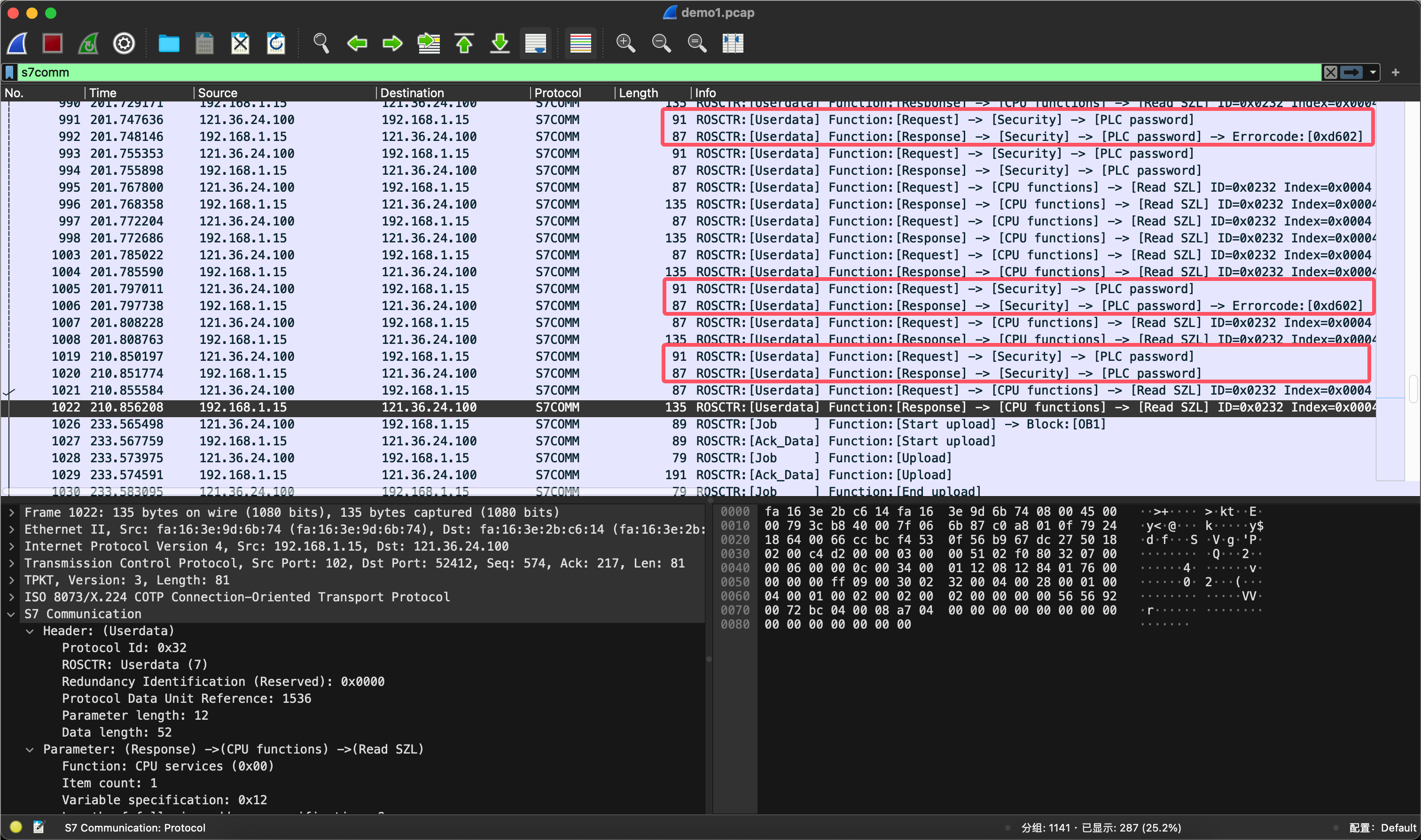The height and width of the screenshot is (840, 1421).
Task: Sort by the No. column header
Action: [43, 93]
